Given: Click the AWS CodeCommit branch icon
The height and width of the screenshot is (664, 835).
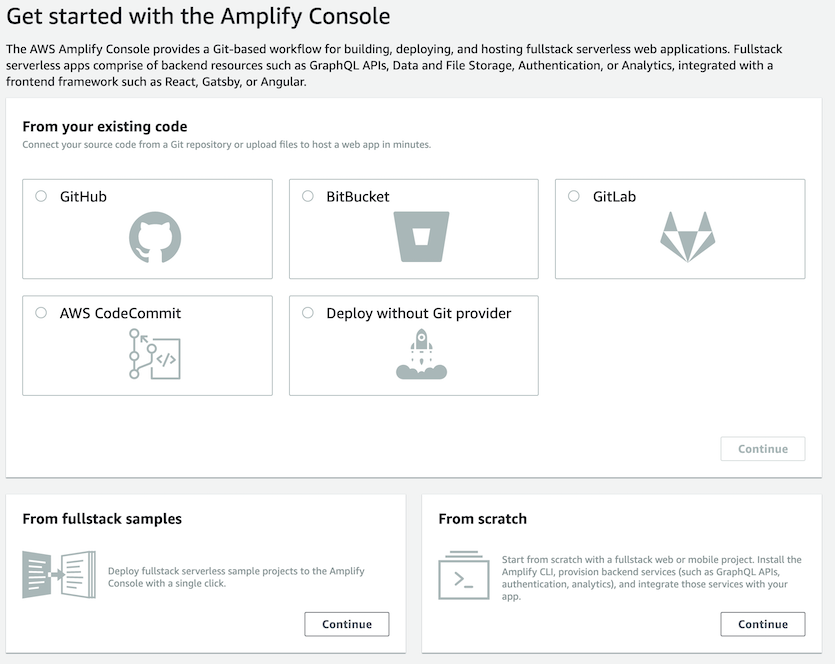Looking at the screenshot, I should [x=155, y=354].
